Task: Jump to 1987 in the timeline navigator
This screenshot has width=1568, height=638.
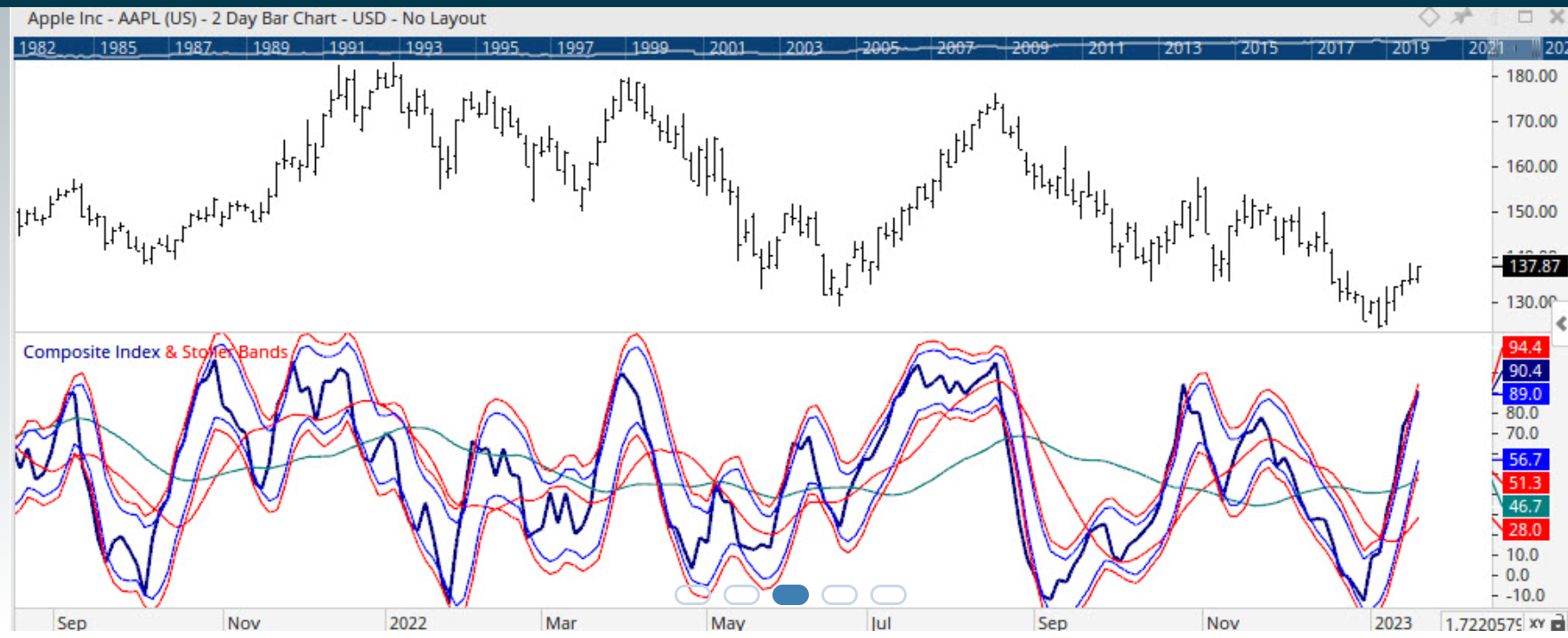Action: click(193, 48)
